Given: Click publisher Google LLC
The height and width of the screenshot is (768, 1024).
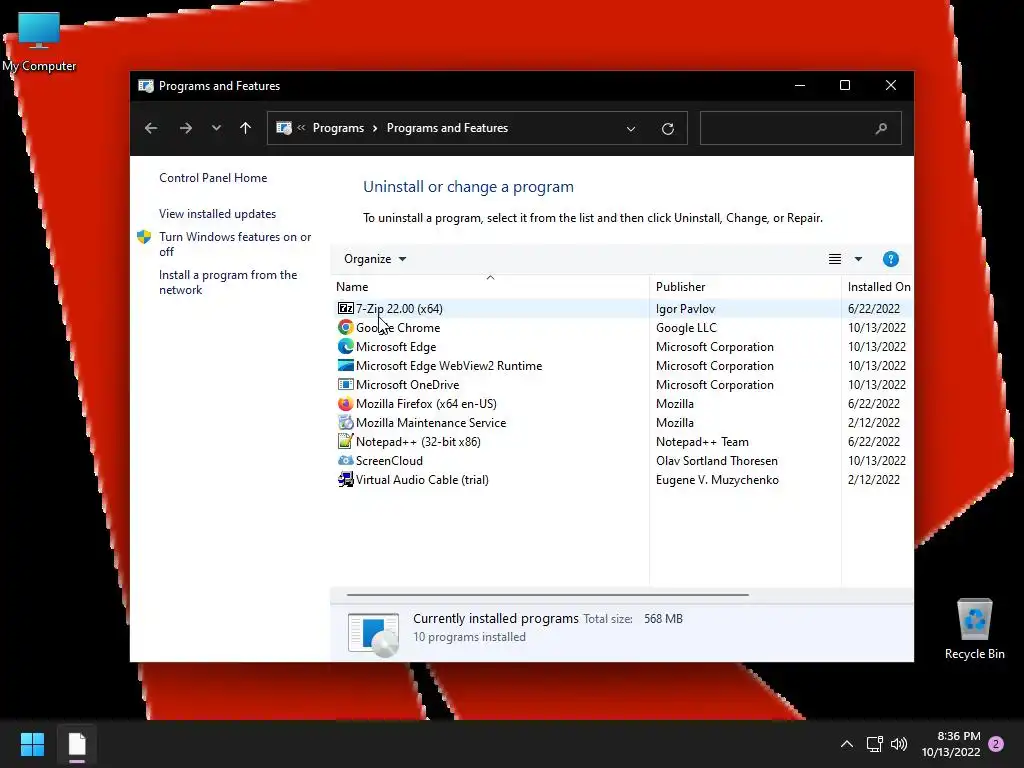Looking at the screenshot, I should [686, 327].
